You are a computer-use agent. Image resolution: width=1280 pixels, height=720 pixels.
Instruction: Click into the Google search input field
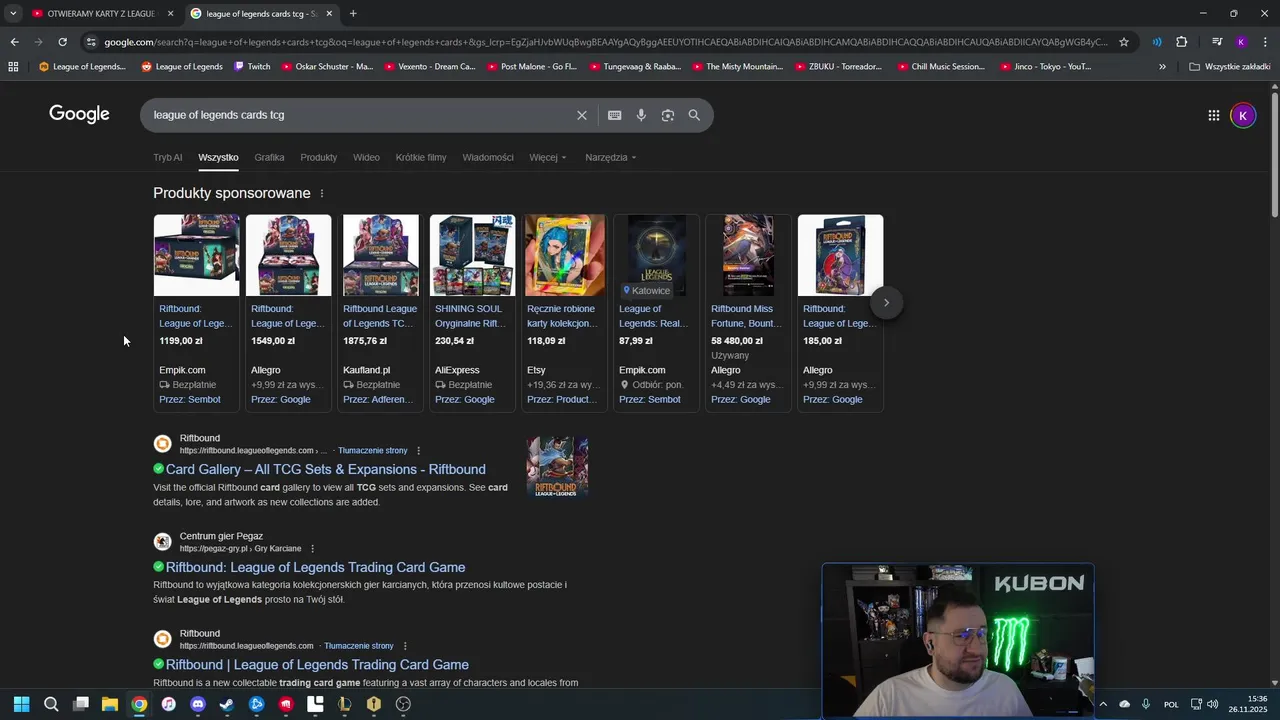click(x=360, y=115)
